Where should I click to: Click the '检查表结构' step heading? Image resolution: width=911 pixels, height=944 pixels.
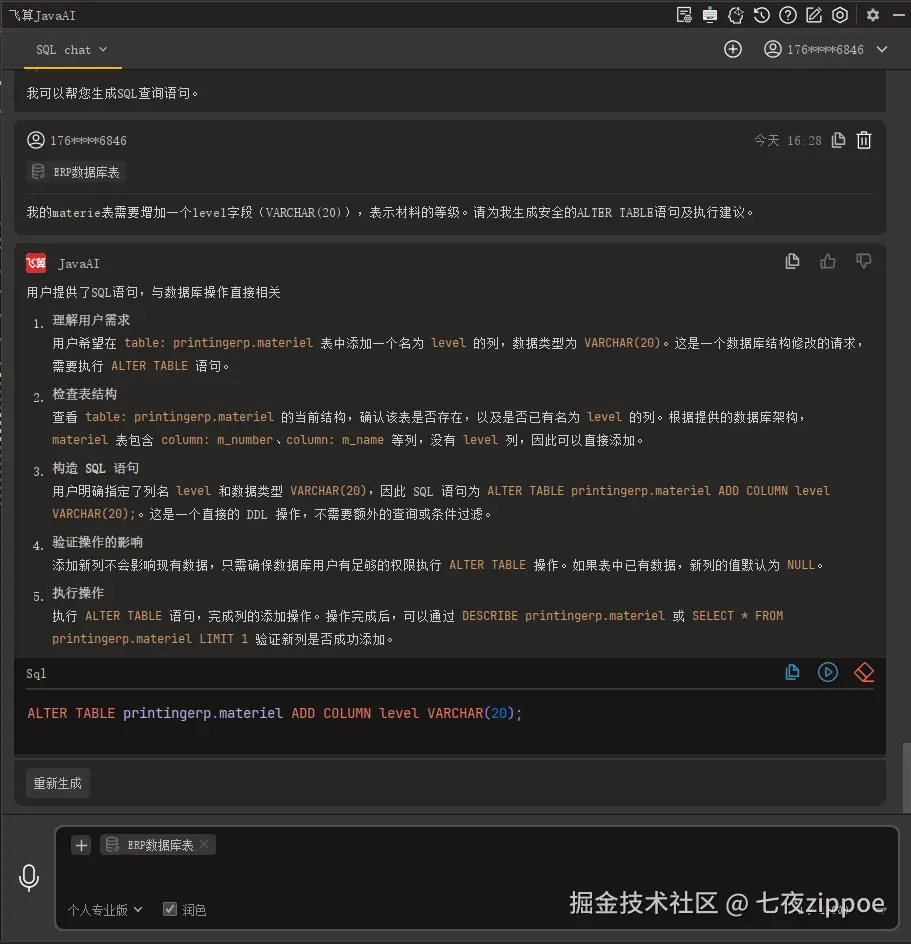[x=84, y=394]
